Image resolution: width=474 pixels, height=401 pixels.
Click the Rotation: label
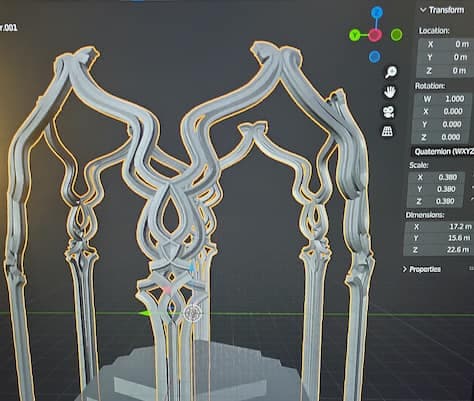click(x=430, y=86)
